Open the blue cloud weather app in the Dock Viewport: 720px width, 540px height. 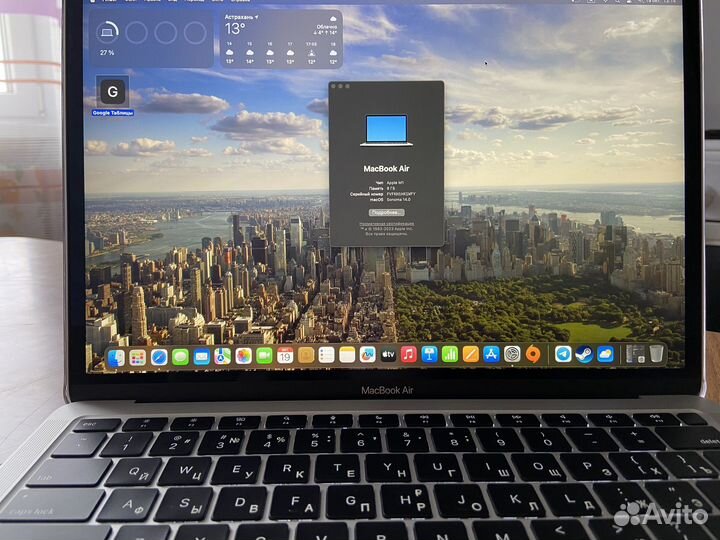point(605,354)
